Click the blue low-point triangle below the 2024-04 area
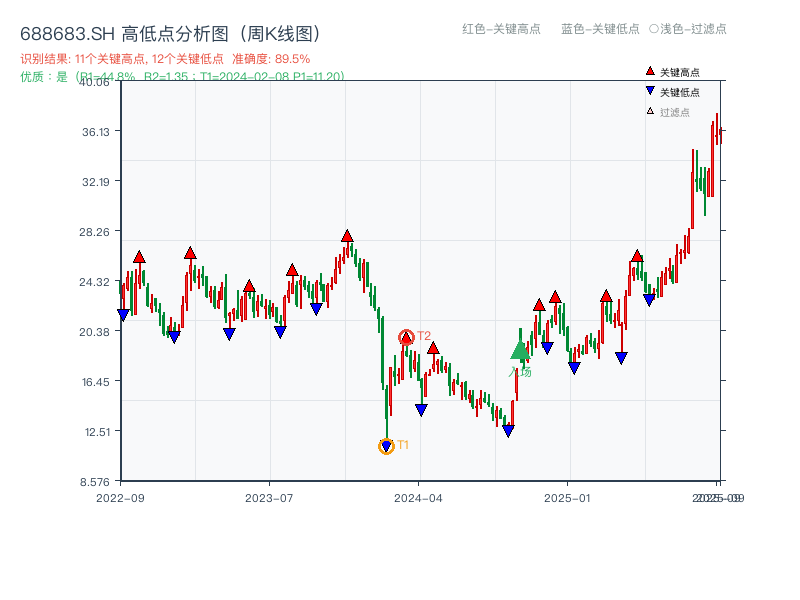 [420, 407]
